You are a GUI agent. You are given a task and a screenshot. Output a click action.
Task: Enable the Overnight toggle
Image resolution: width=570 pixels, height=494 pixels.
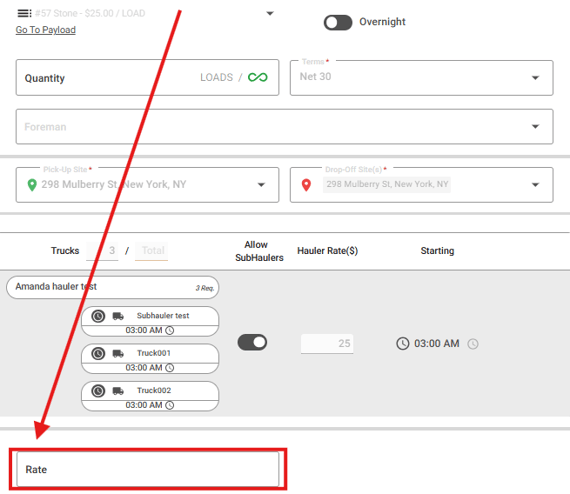click(x=338, y=23)
